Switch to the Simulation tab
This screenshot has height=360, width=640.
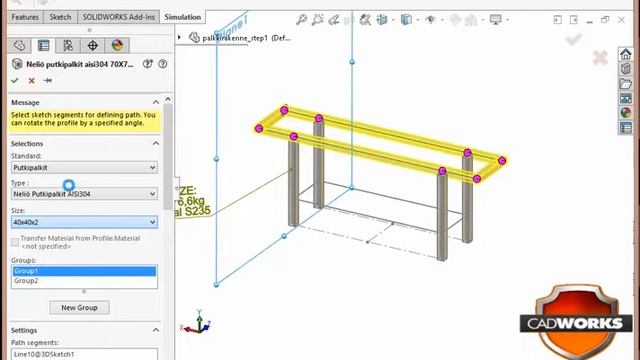[x=182, y=17]
